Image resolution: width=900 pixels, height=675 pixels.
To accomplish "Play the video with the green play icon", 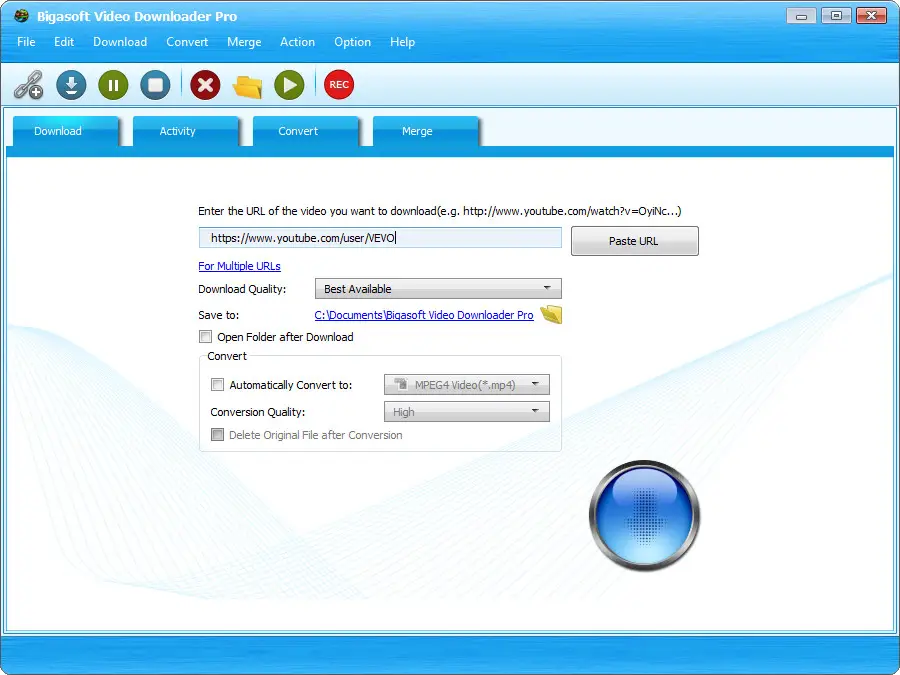I will 289,85.
